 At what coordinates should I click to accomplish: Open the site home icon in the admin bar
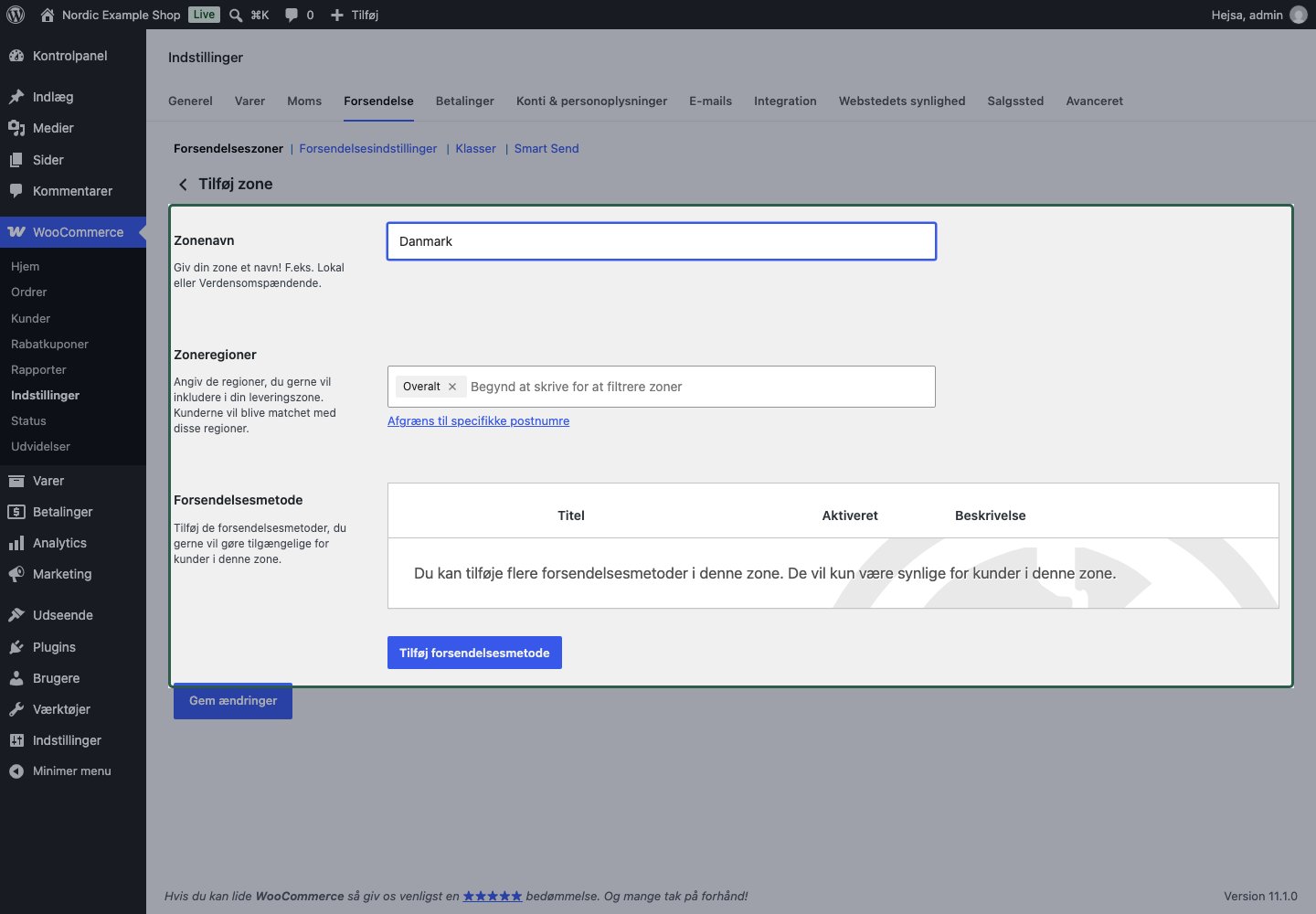coord(48,15)
